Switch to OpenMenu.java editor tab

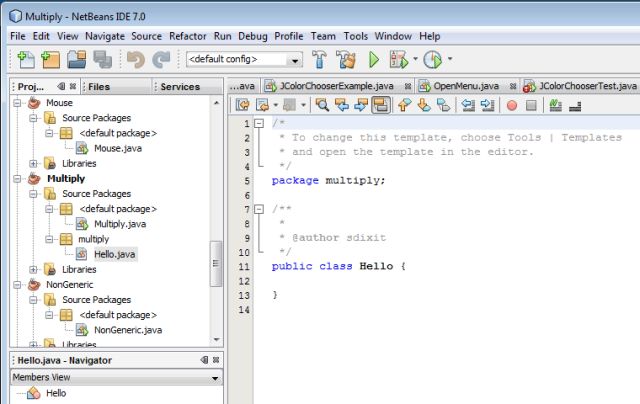click(466, 86)
